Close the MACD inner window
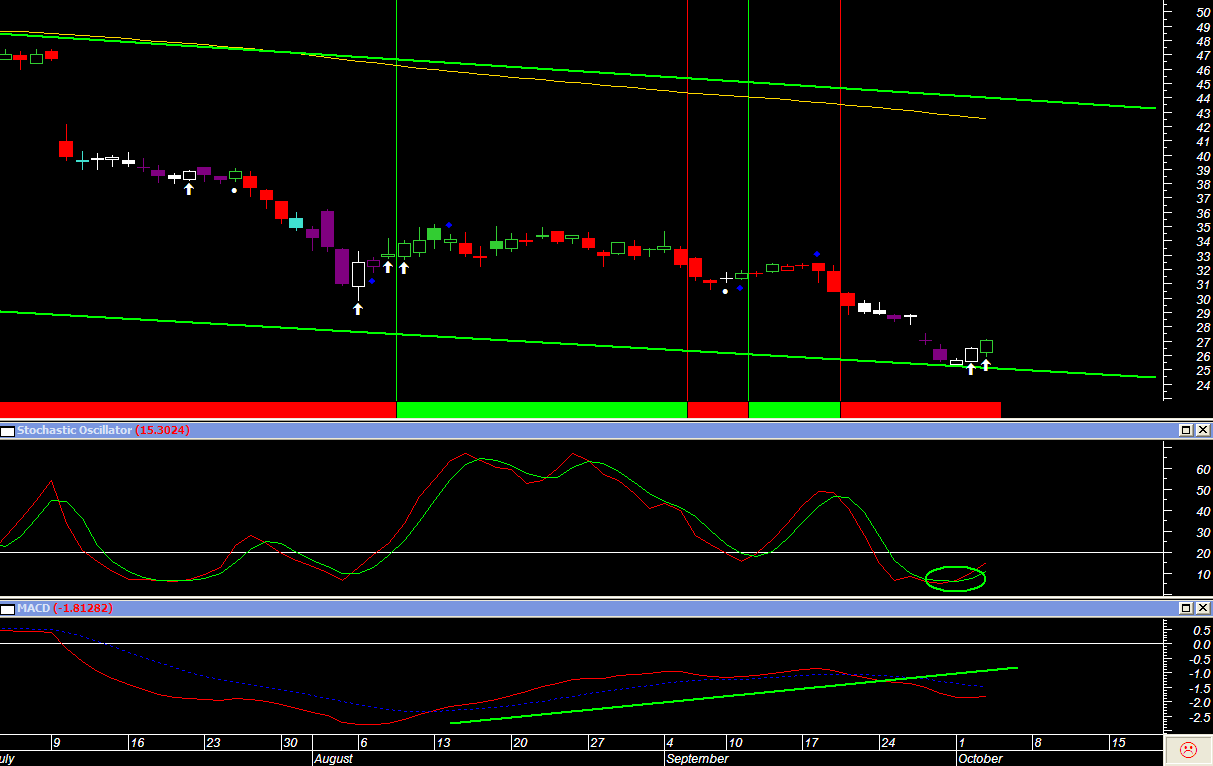 pyautogui.click(x=1203, y=608)
